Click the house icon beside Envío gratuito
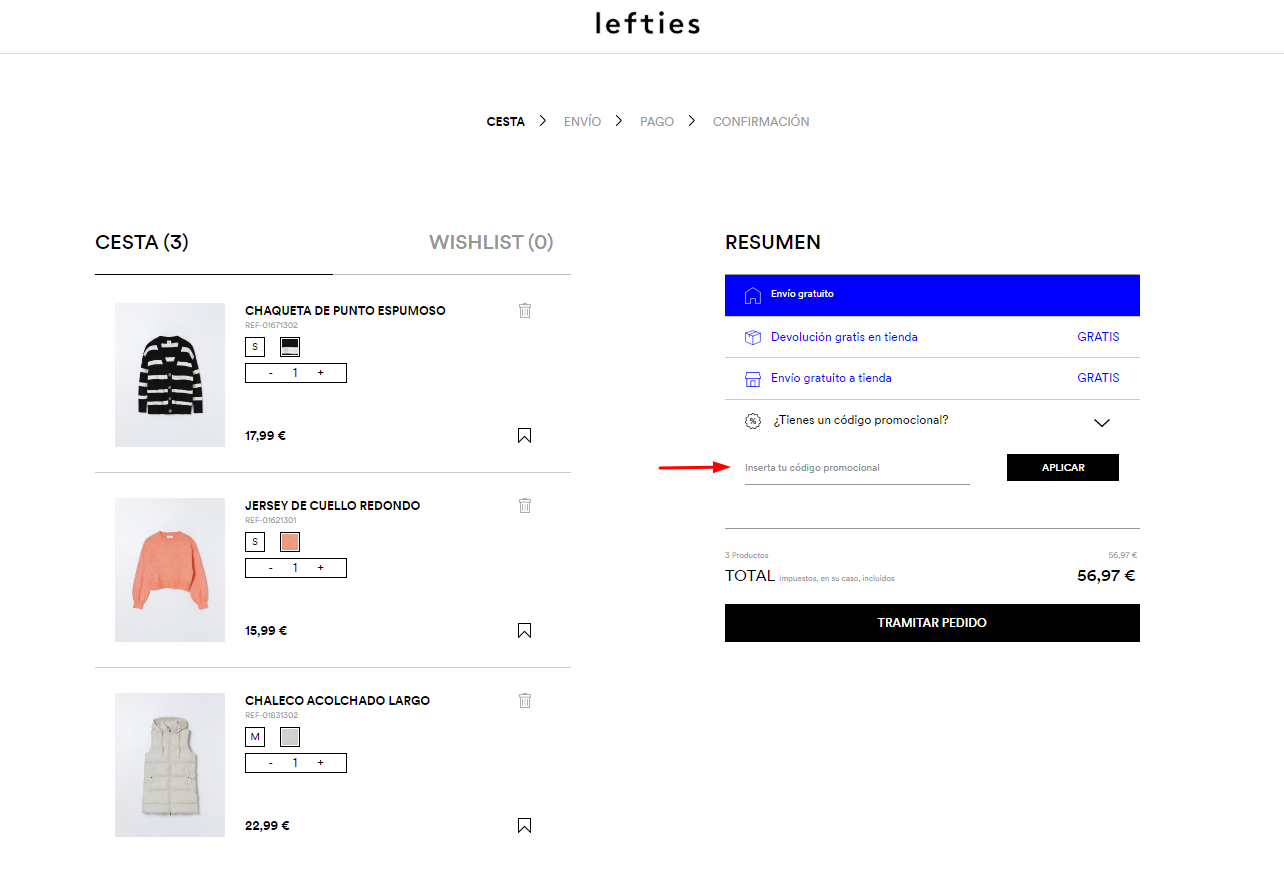Image resolution: width=1284 pixels, height=880 pixels. (x=753, y=295)
